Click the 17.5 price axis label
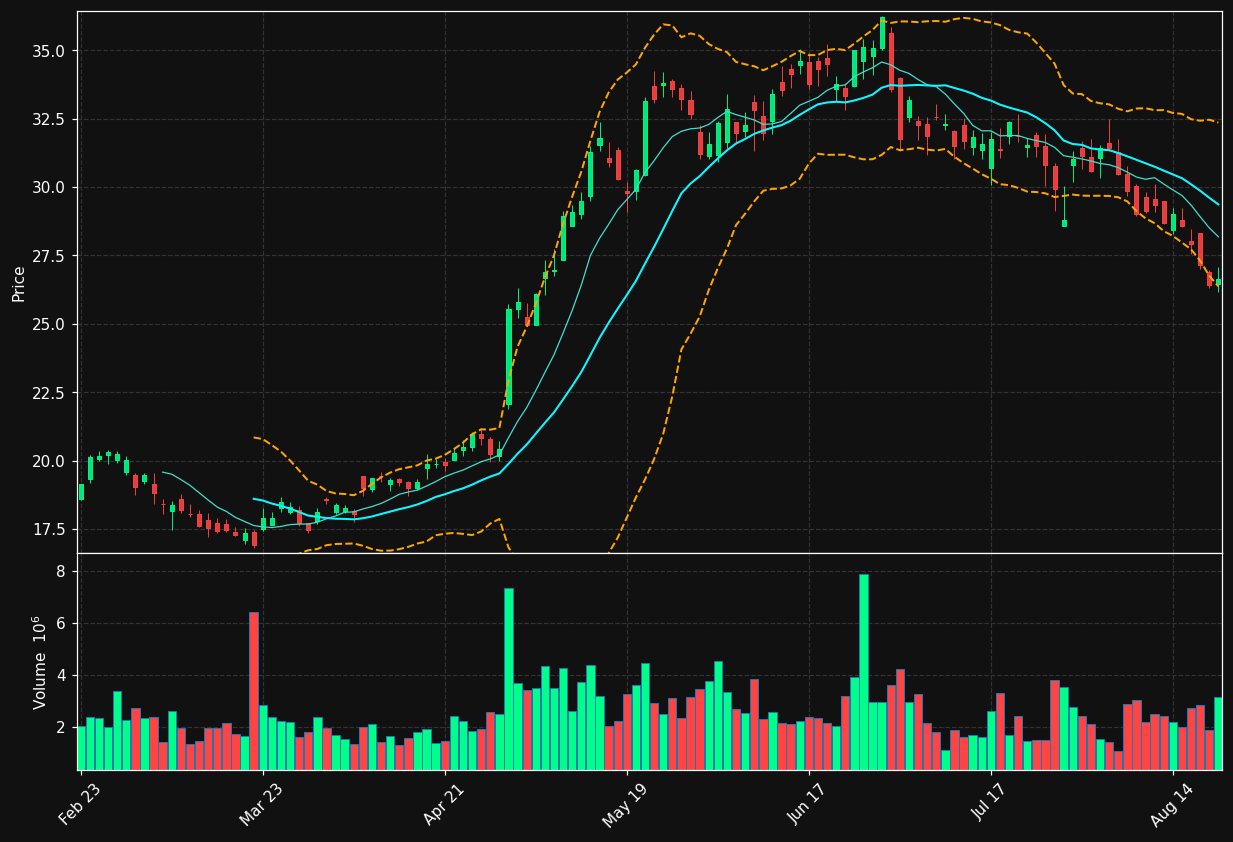This screenshot has width=1233, height=842. click(x=50, y=530)
